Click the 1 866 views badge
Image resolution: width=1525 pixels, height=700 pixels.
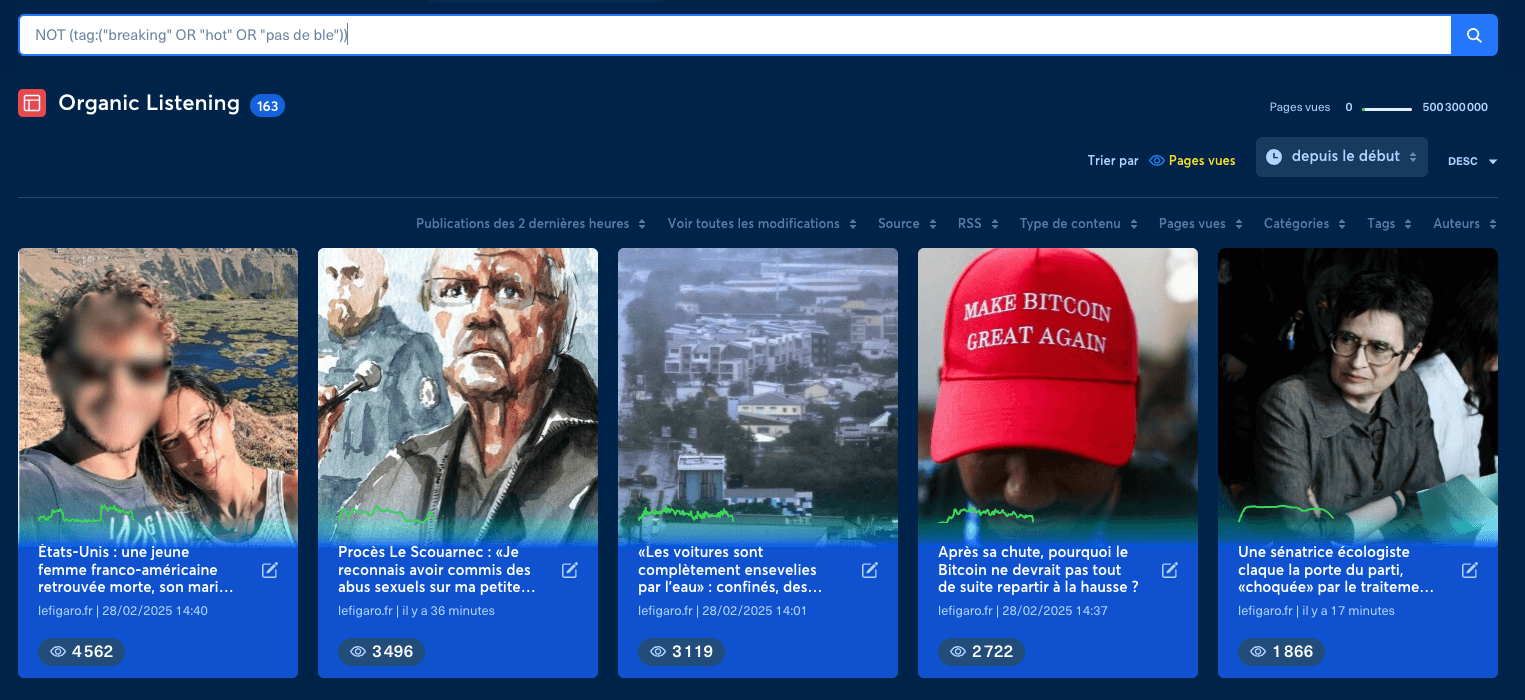[x=1282, y=652]
